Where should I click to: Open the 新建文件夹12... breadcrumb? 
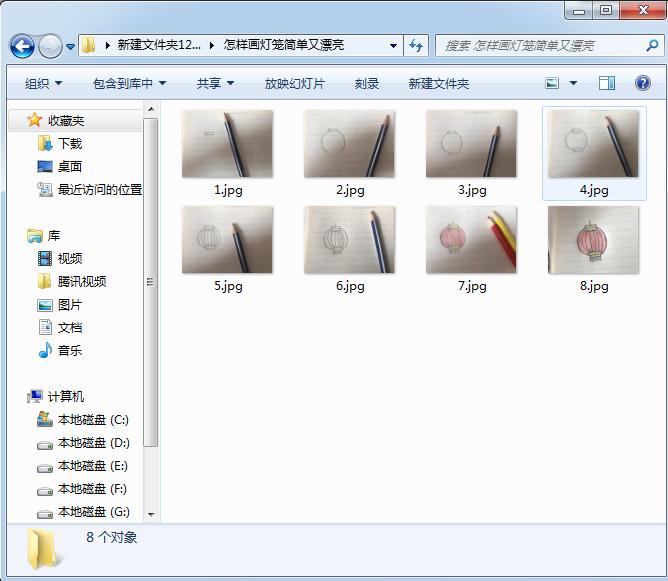(159, 45)
